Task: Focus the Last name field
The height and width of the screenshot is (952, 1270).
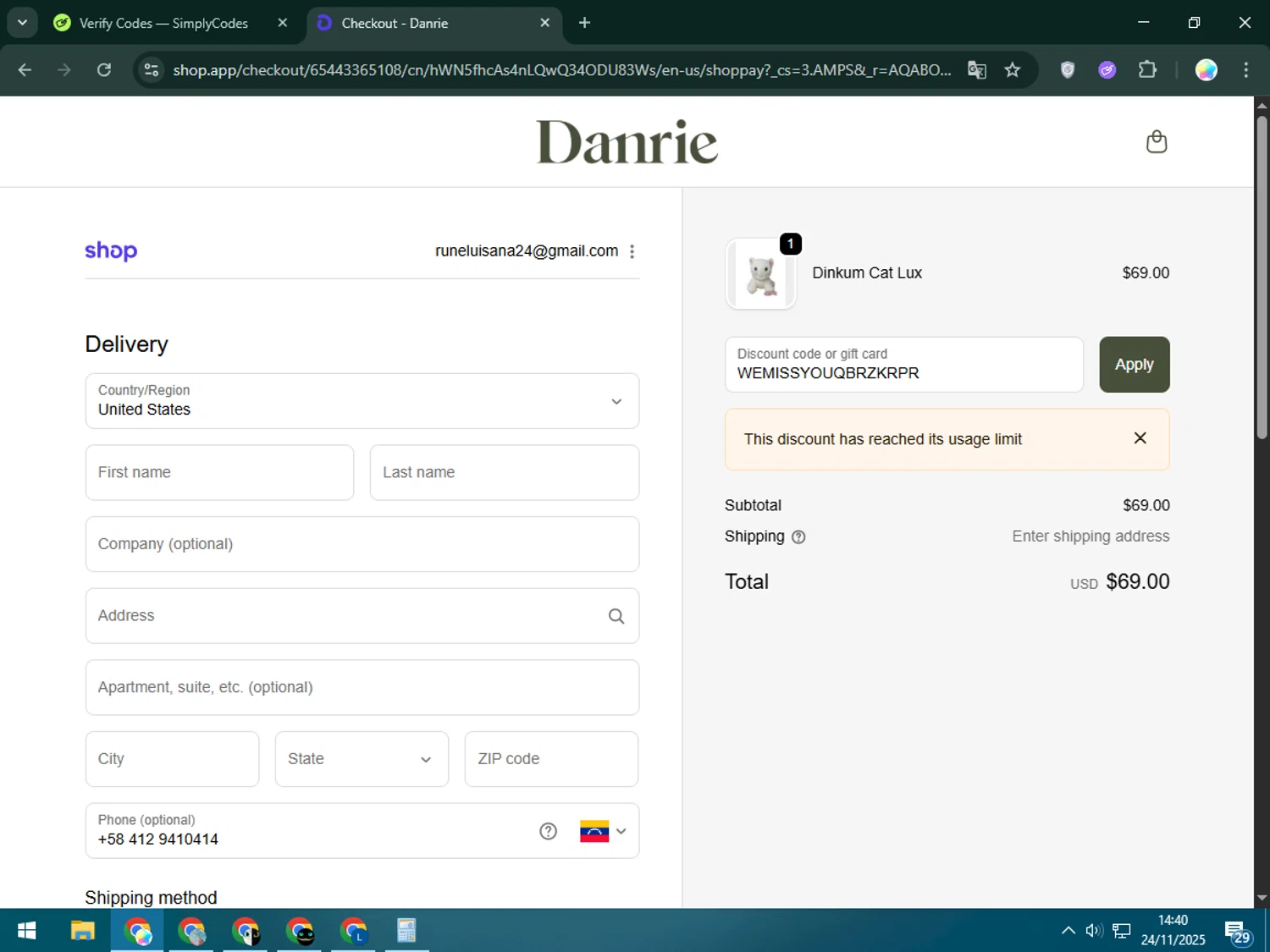Action: click(x=504, y=472)
